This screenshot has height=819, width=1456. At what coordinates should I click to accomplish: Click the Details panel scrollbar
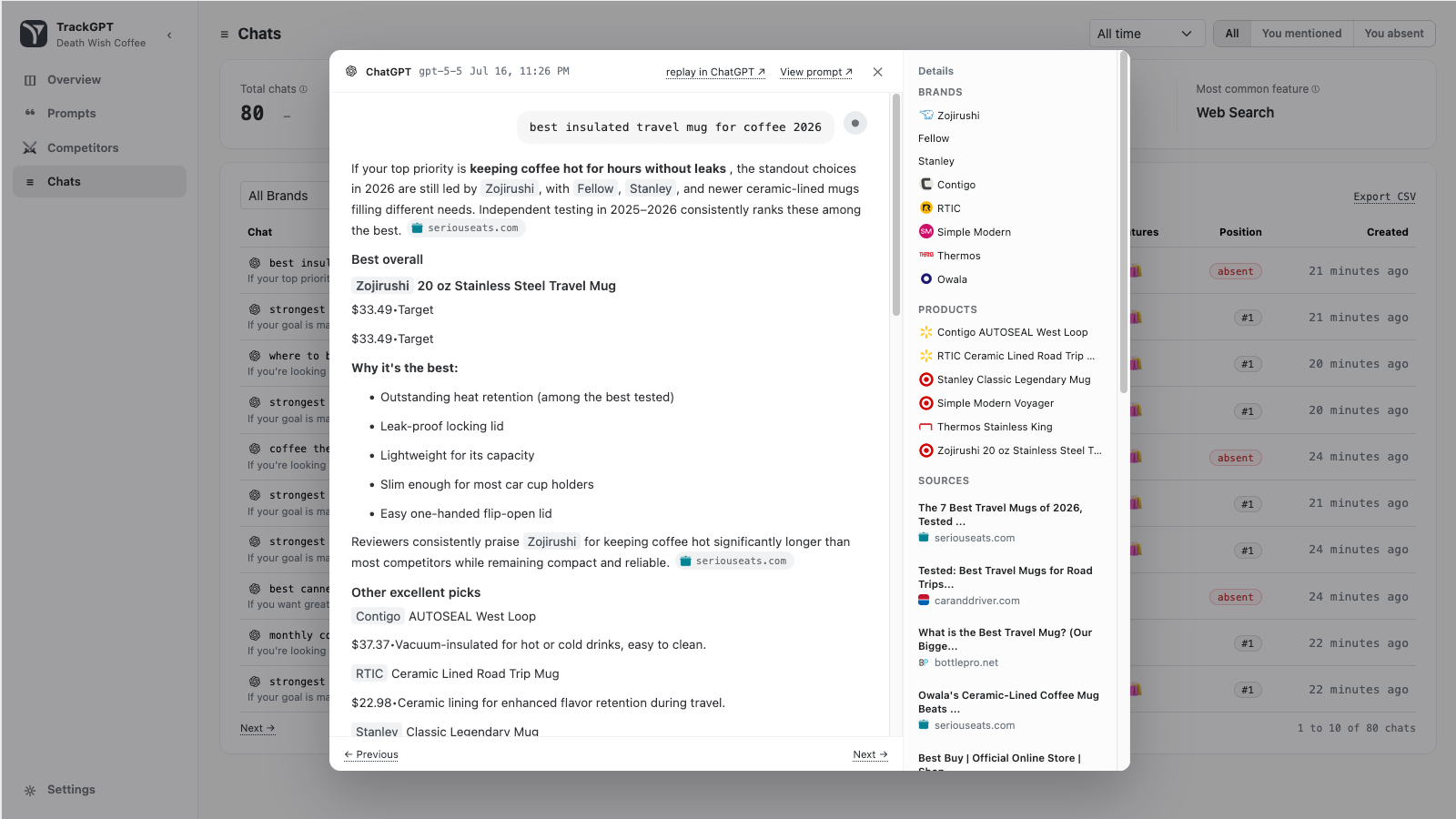(x=1124, y=224)
